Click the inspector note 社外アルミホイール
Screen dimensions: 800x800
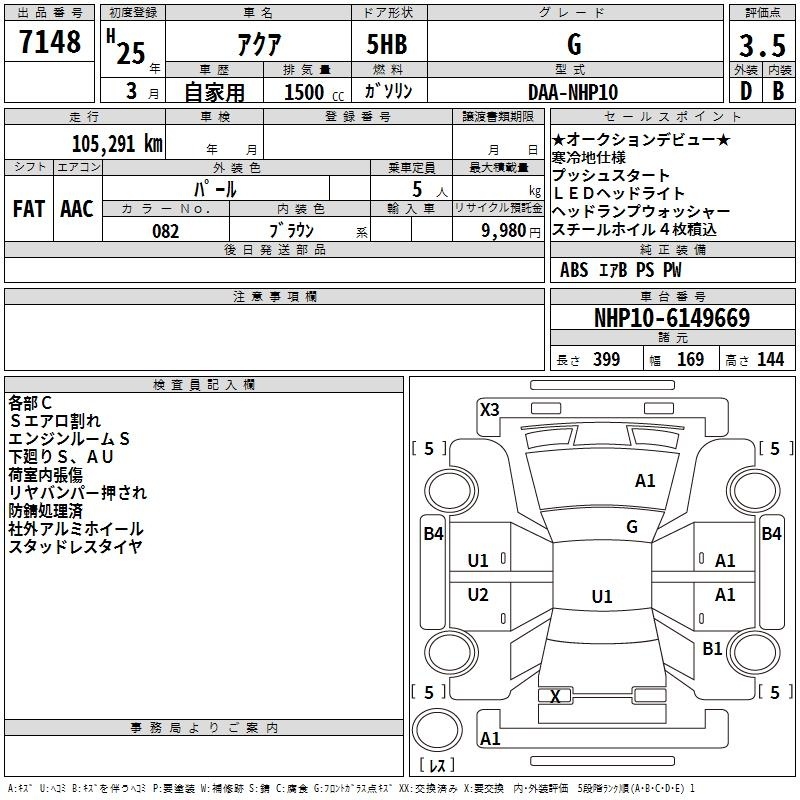(x=76, y=528)
